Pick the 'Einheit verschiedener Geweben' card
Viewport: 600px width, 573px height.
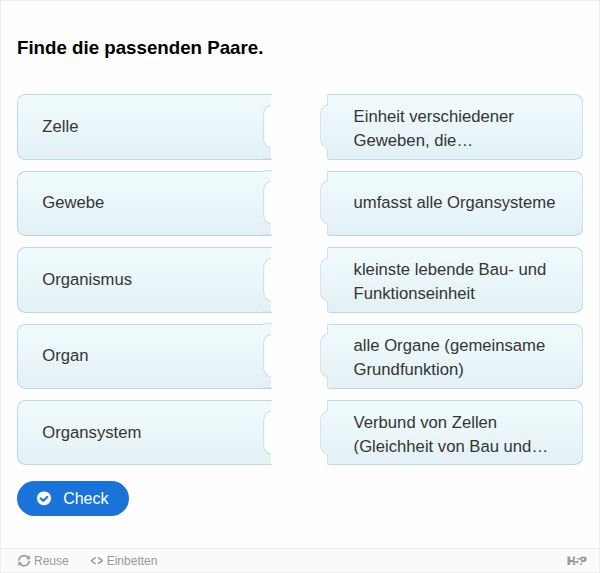[x=452, y=127]
